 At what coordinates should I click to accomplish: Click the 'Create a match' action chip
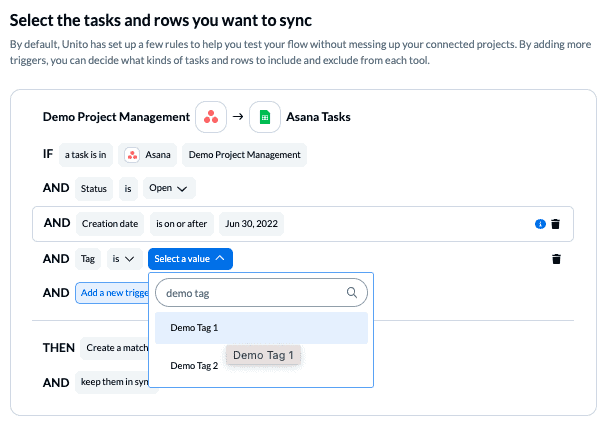coord(115,348)
